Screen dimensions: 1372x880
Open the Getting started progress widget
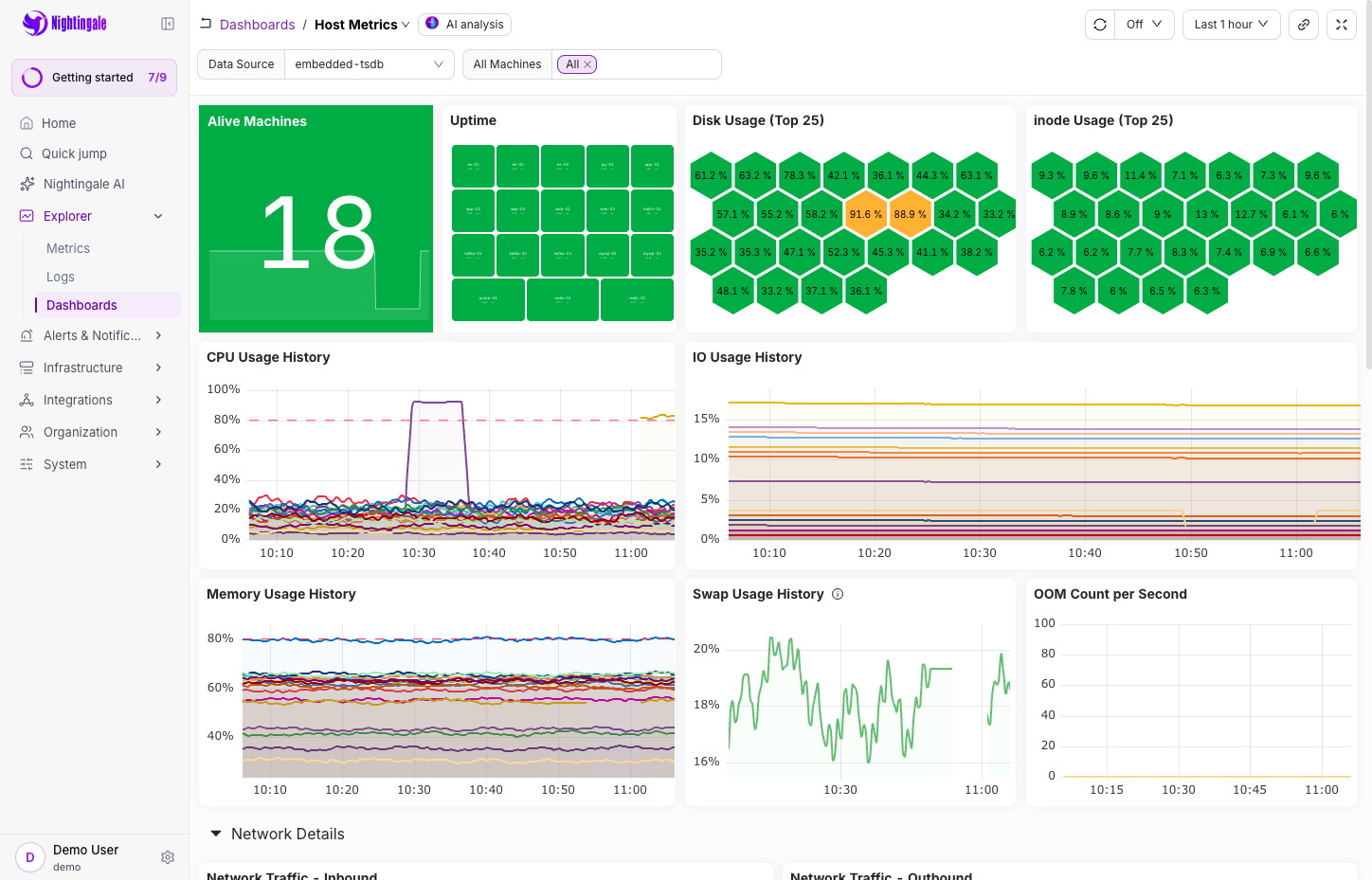[x=94, y=78]
